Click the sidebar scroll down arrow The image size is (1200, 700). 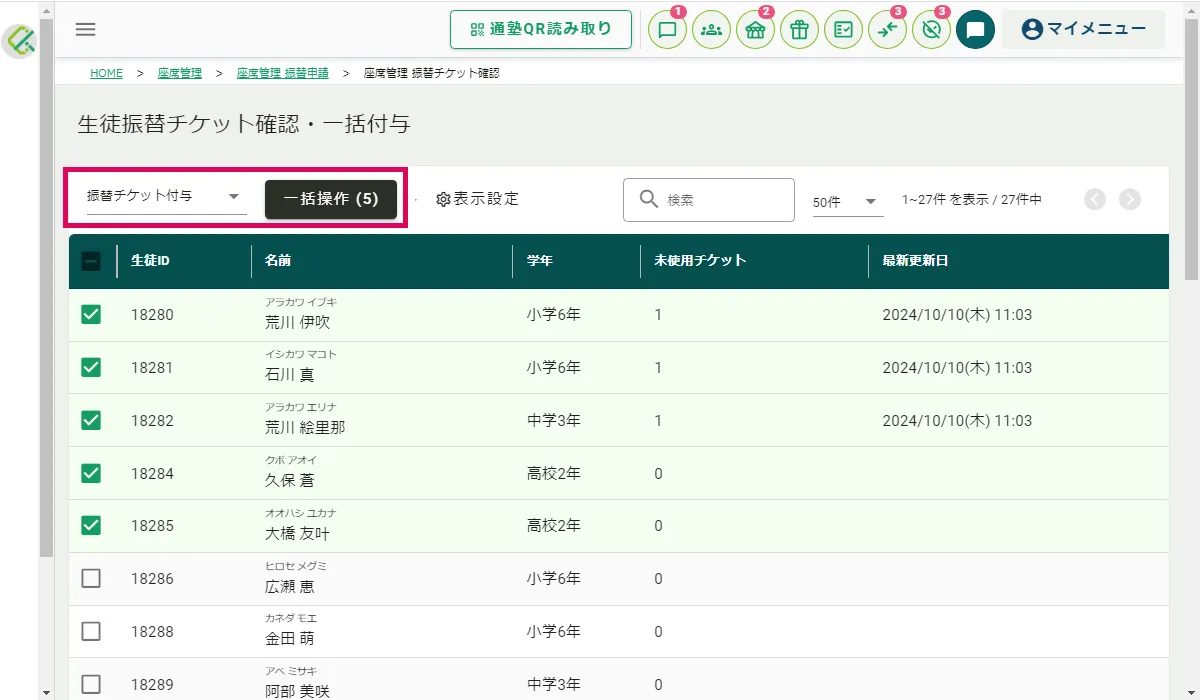(x=46, y=692)
